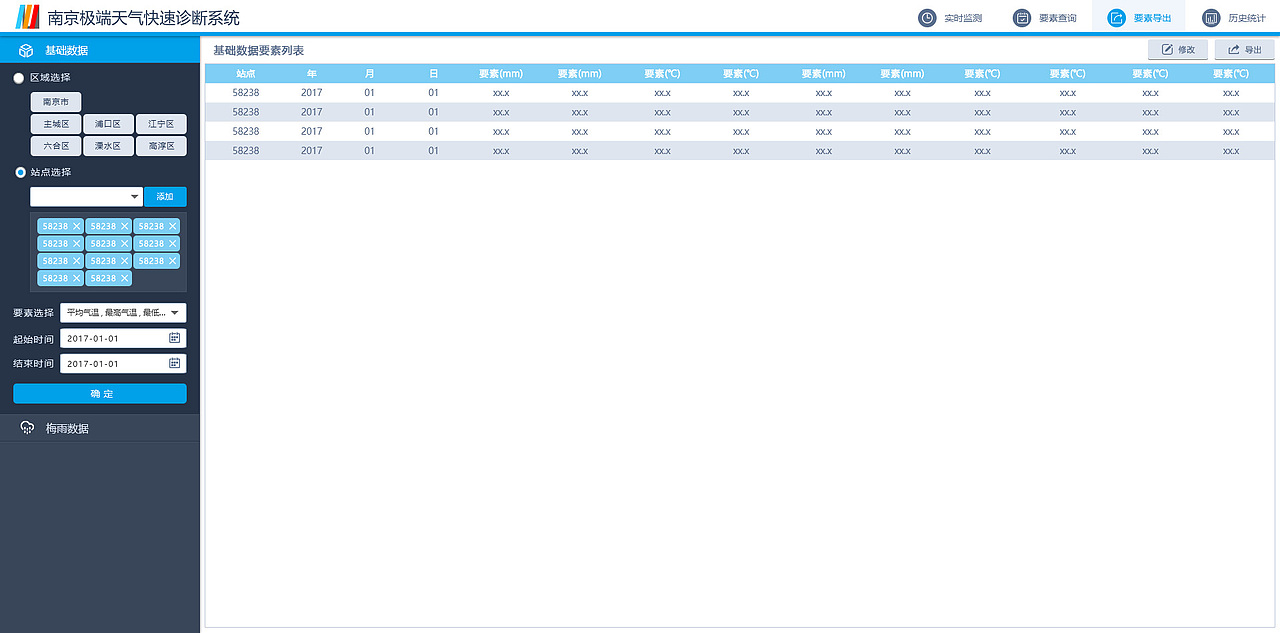Select the 主城区 district button

tap(56, 124)
